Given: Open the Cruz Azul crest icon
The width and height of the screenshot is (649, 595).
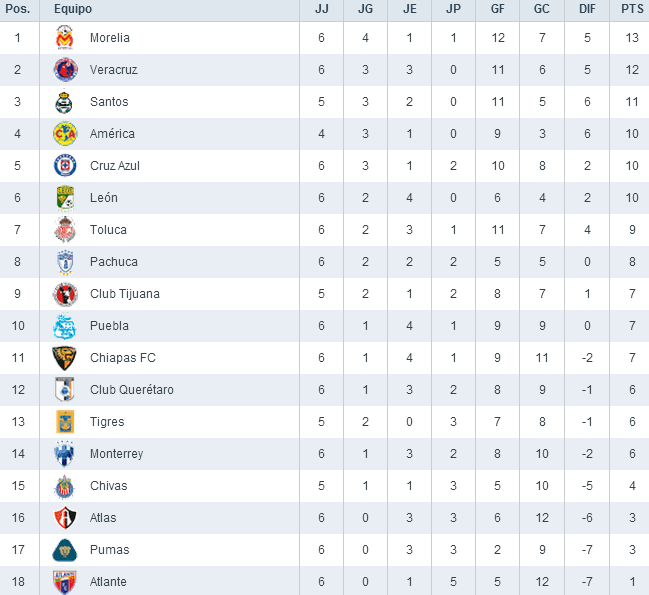Looking at the screenshot, I should (65, 166).
